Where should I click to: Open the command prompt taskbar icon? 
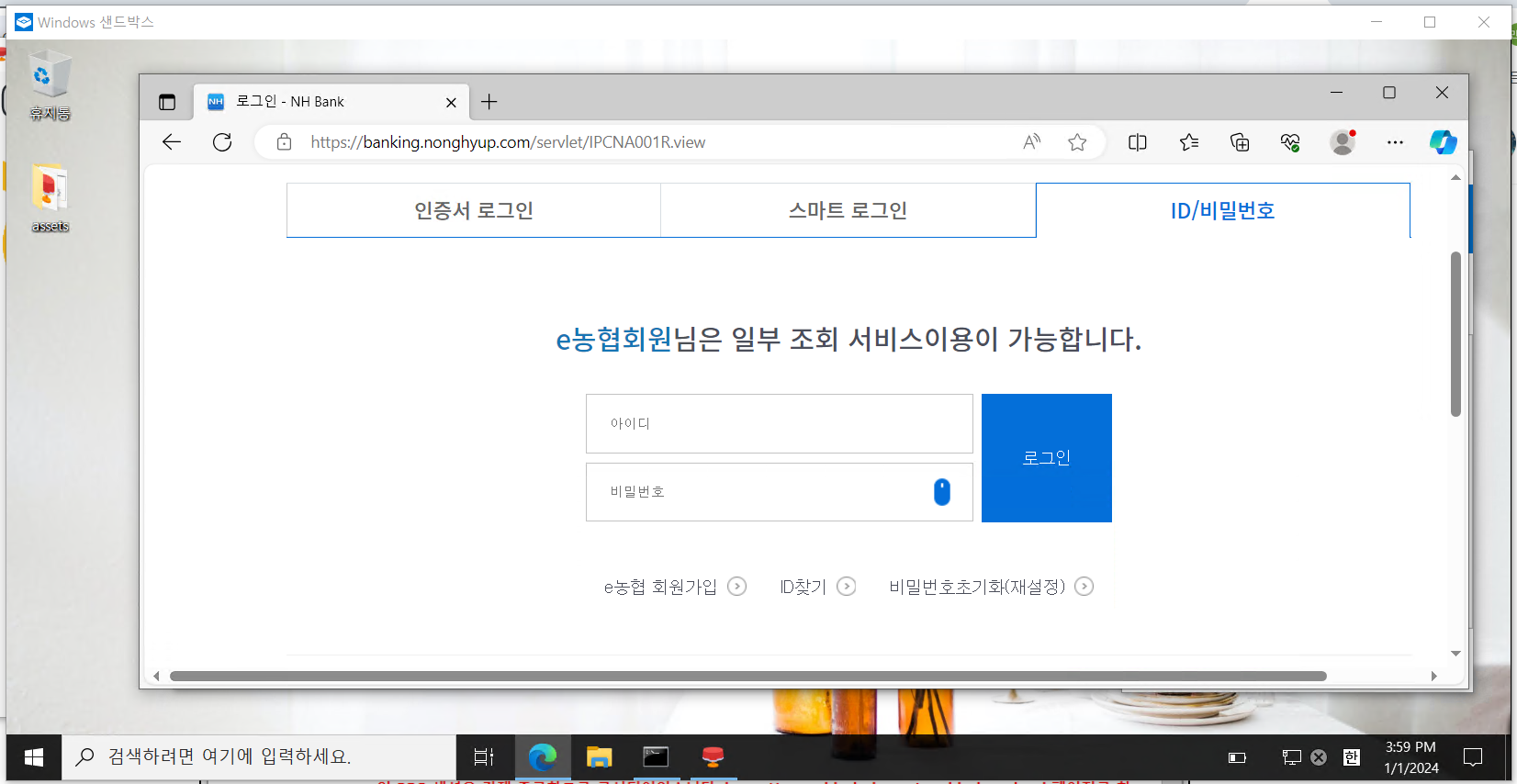[656, 757]
